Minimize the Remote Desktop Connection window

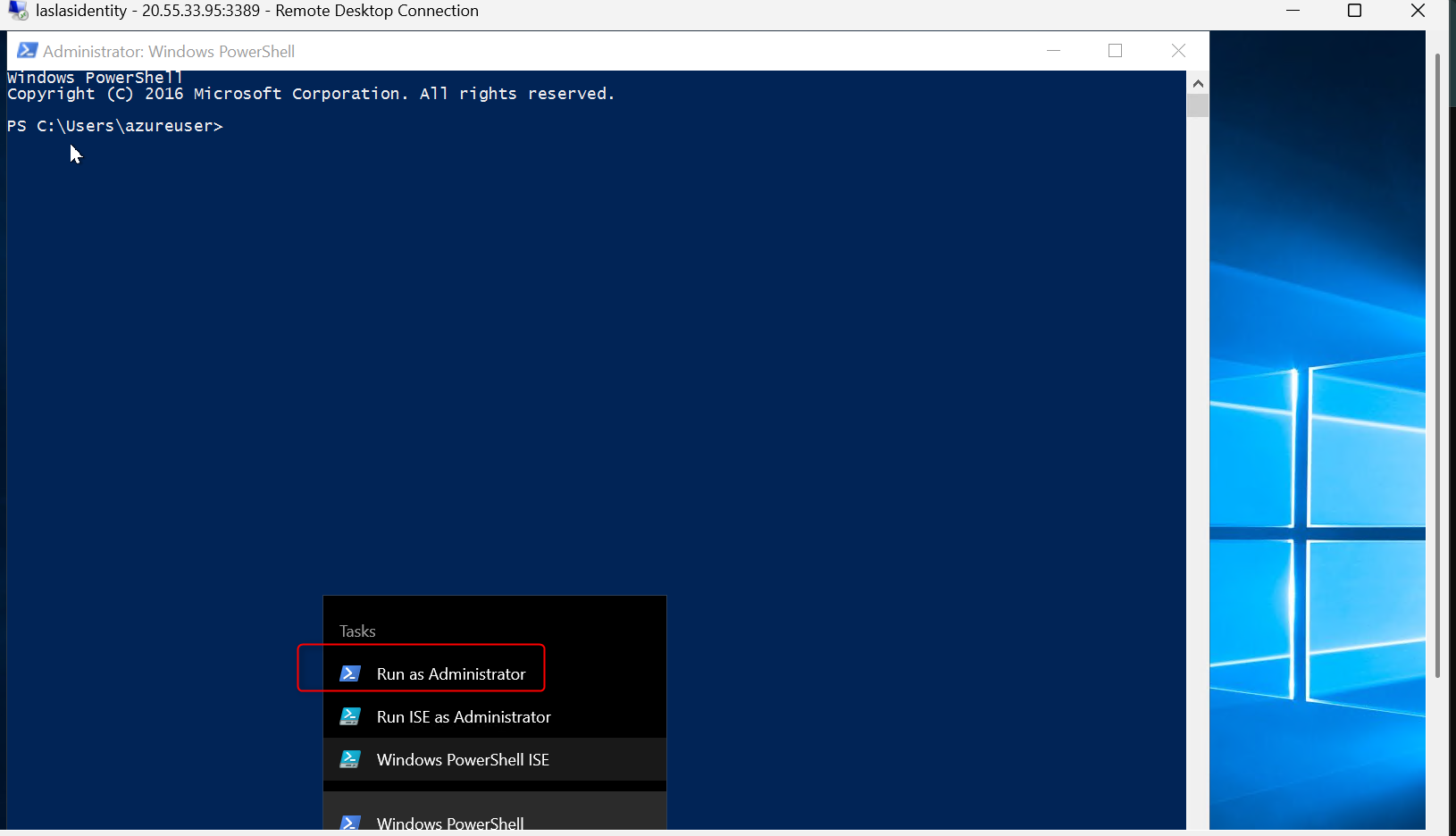[x=1293, y=11]
